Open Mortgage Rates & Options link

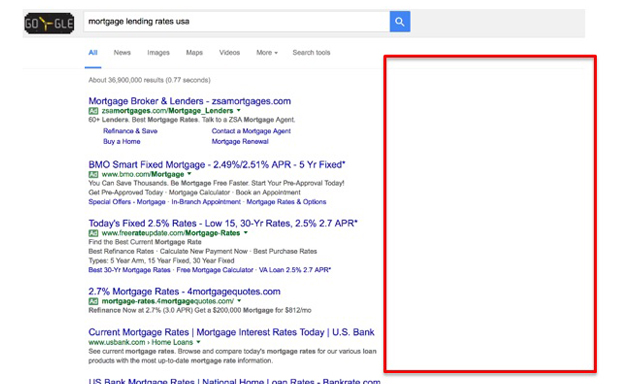coord(286,202)
